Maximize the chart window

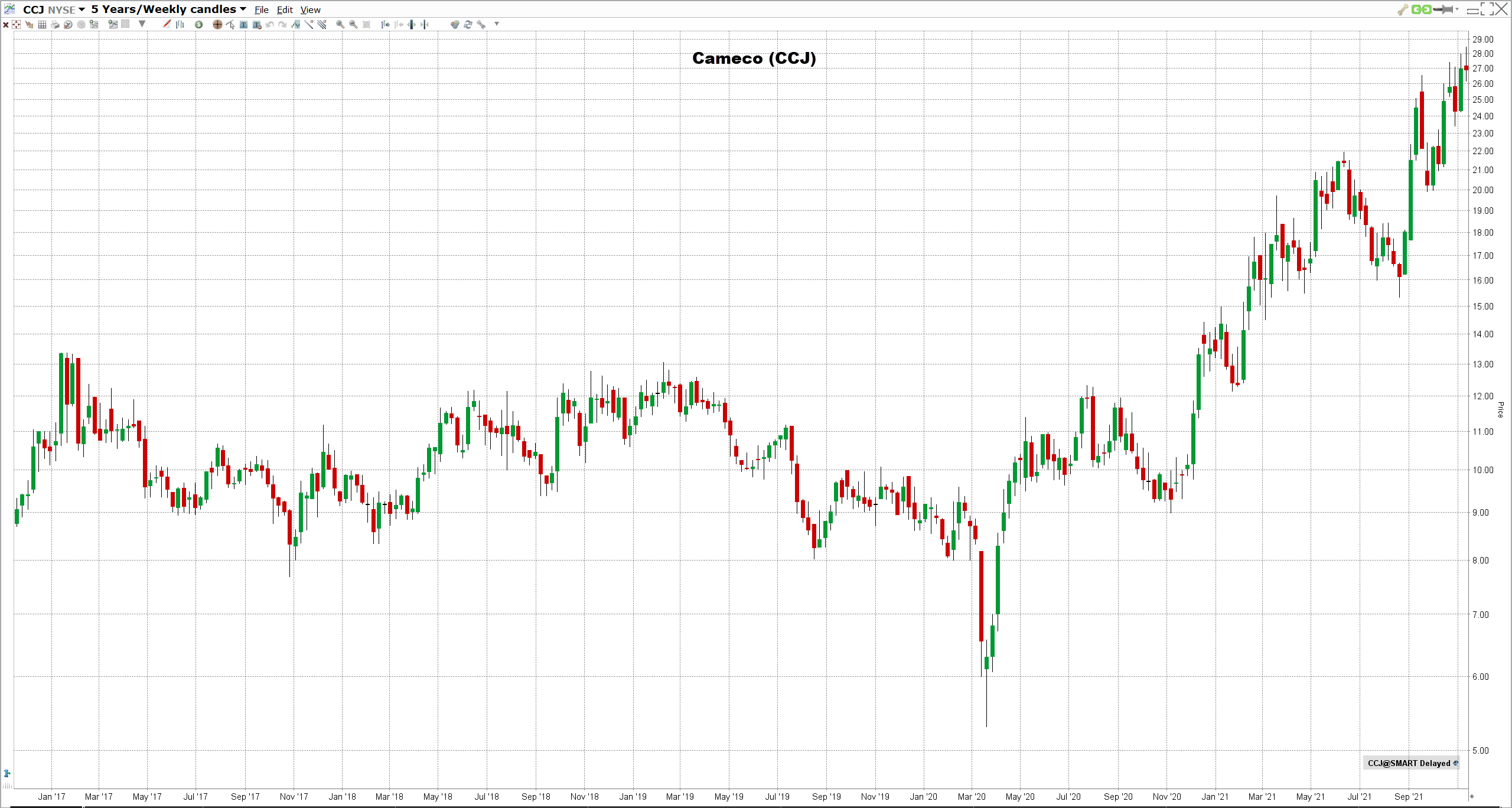point(1487,9)
